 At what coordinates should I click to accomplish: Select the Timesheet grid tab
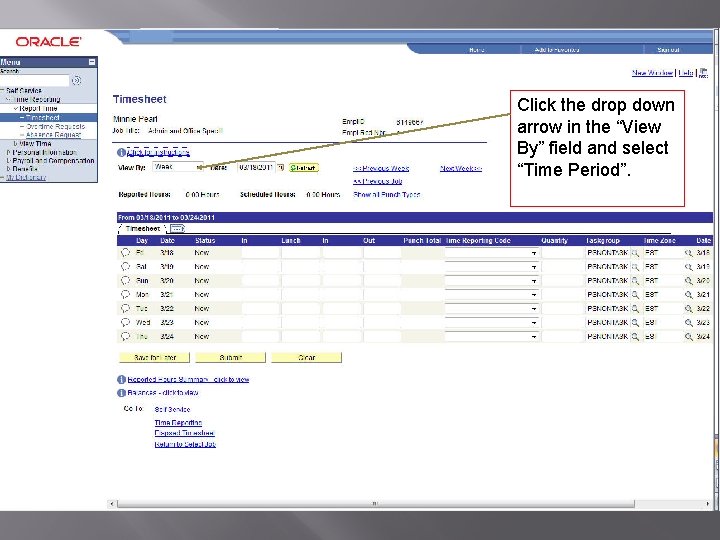pos(142,228)
